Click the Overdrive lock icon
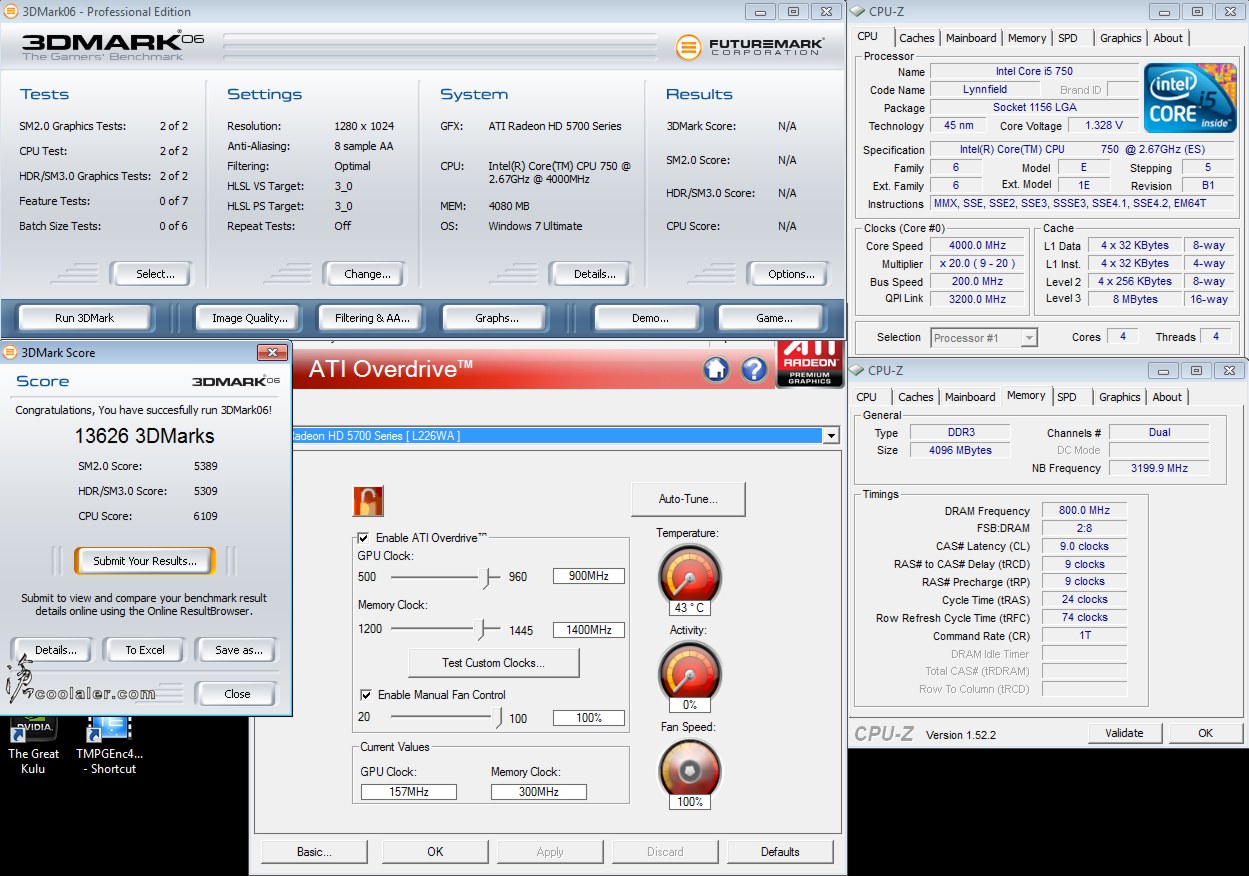 pyautogui.click(x=368, y=501)
